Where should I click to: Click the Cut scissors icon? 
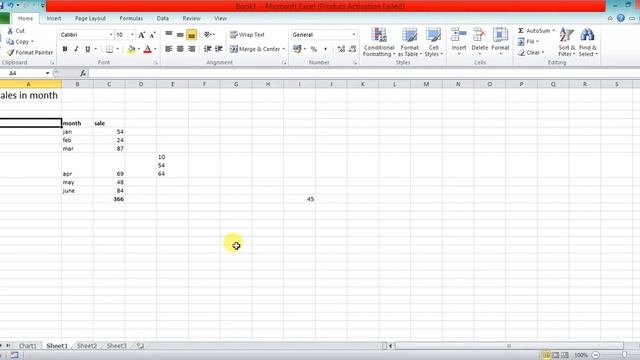click(x=10, y=31)
